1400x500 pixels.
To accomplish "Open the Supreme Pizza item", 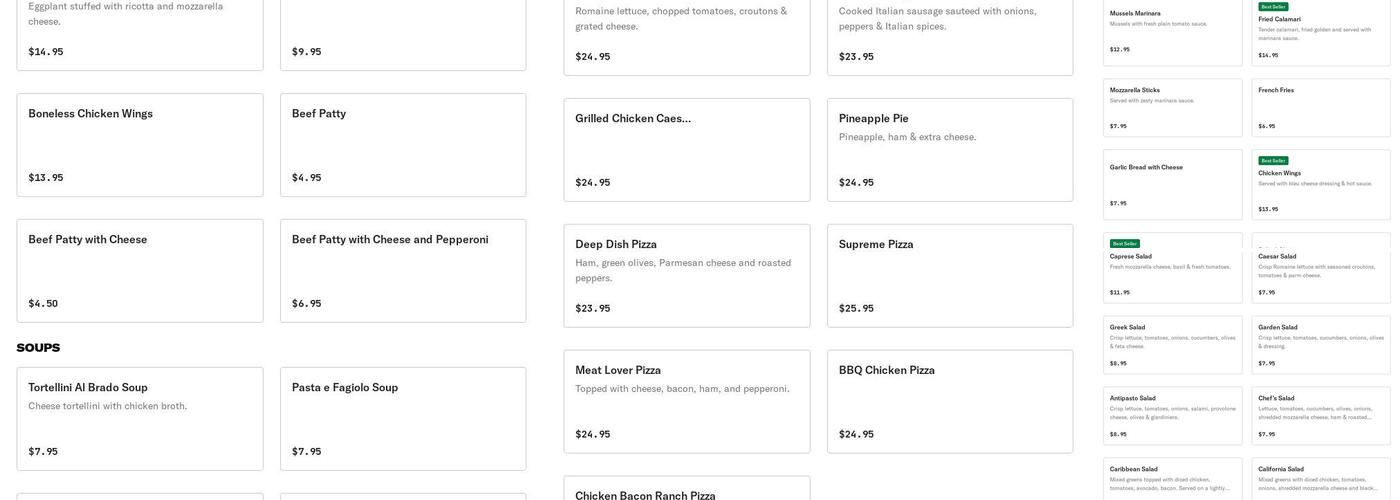I will pyautogui.click(x=950, y=276).
